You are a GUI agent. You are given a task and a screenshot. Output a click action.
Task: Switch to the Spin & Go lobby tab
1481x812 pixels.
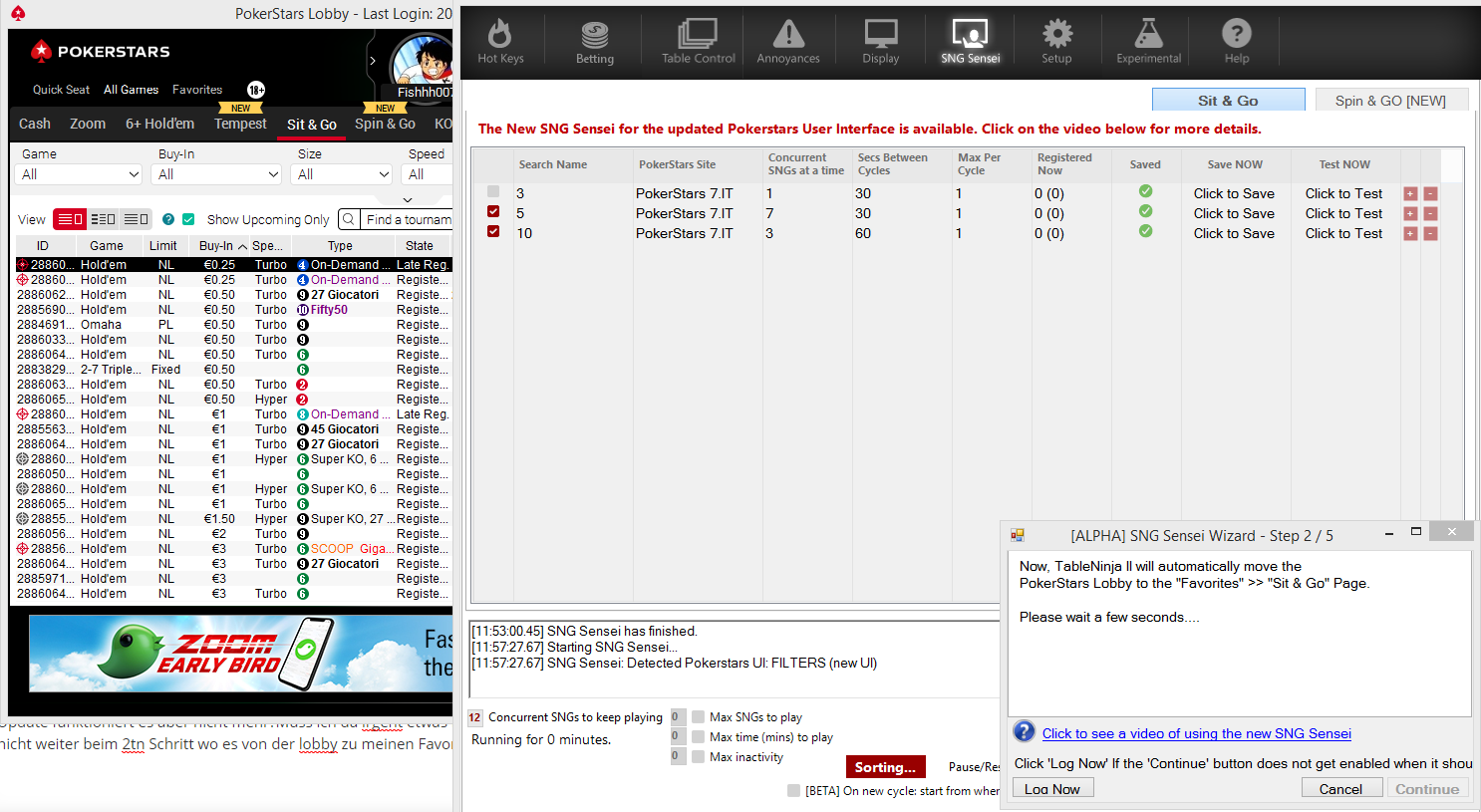(385, 124)
